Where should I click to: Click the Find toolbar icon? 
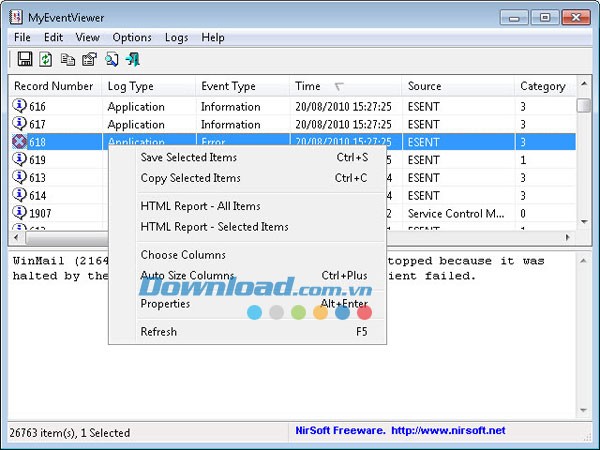pyautogui.click(x=111, y=59)
